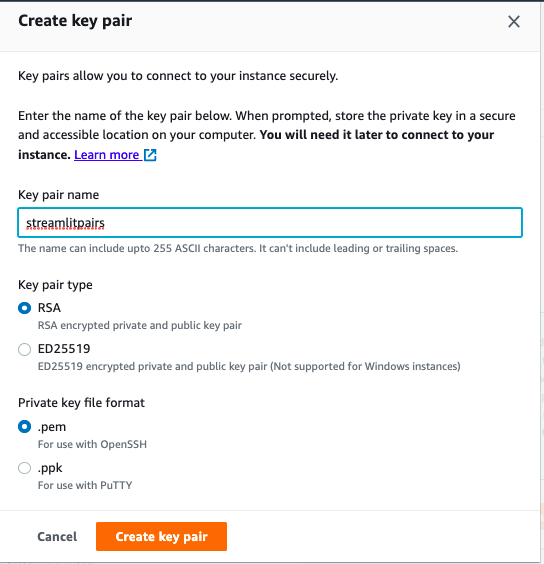The height and width of the screenshot is (564, 544).
Task: Click the 'Key pair name' field label
Action: (58, 195)
